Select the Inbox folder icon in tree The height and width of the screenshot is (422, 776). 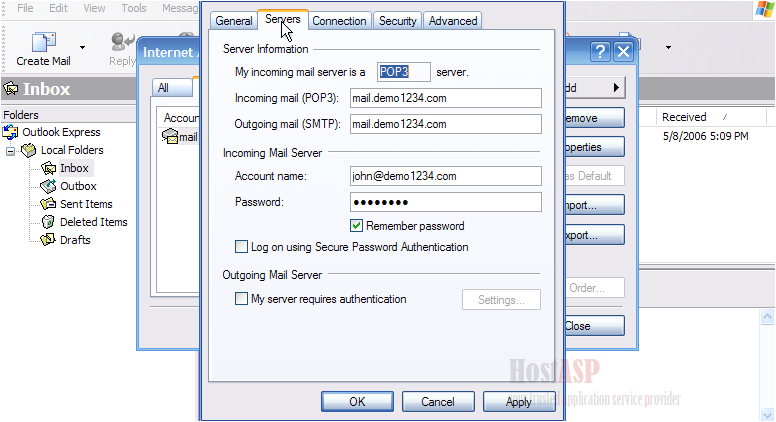[x=48, y=168]
